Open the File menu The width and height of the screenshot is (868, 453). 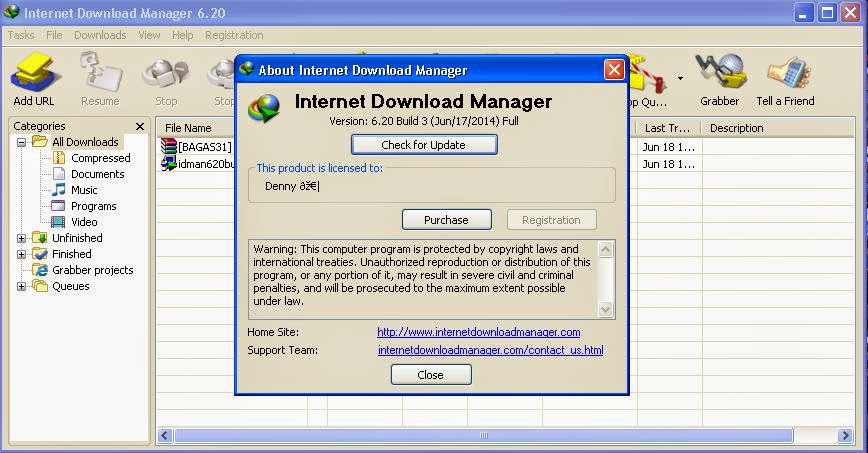coord(54,35)
